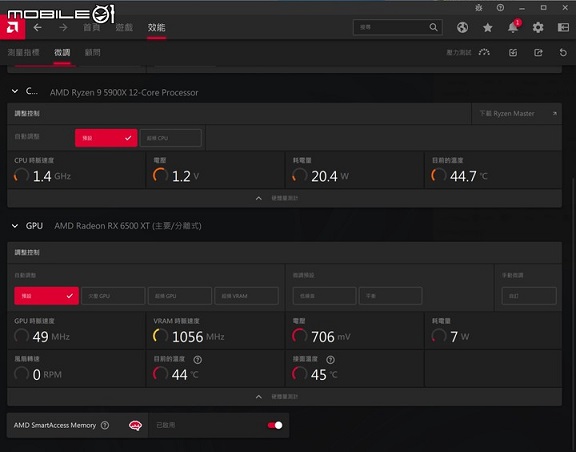The width and height of the screenshot is (576, 452).
Task: Open help for 接面溫度 junction temperature
Action: coord(330,360)
